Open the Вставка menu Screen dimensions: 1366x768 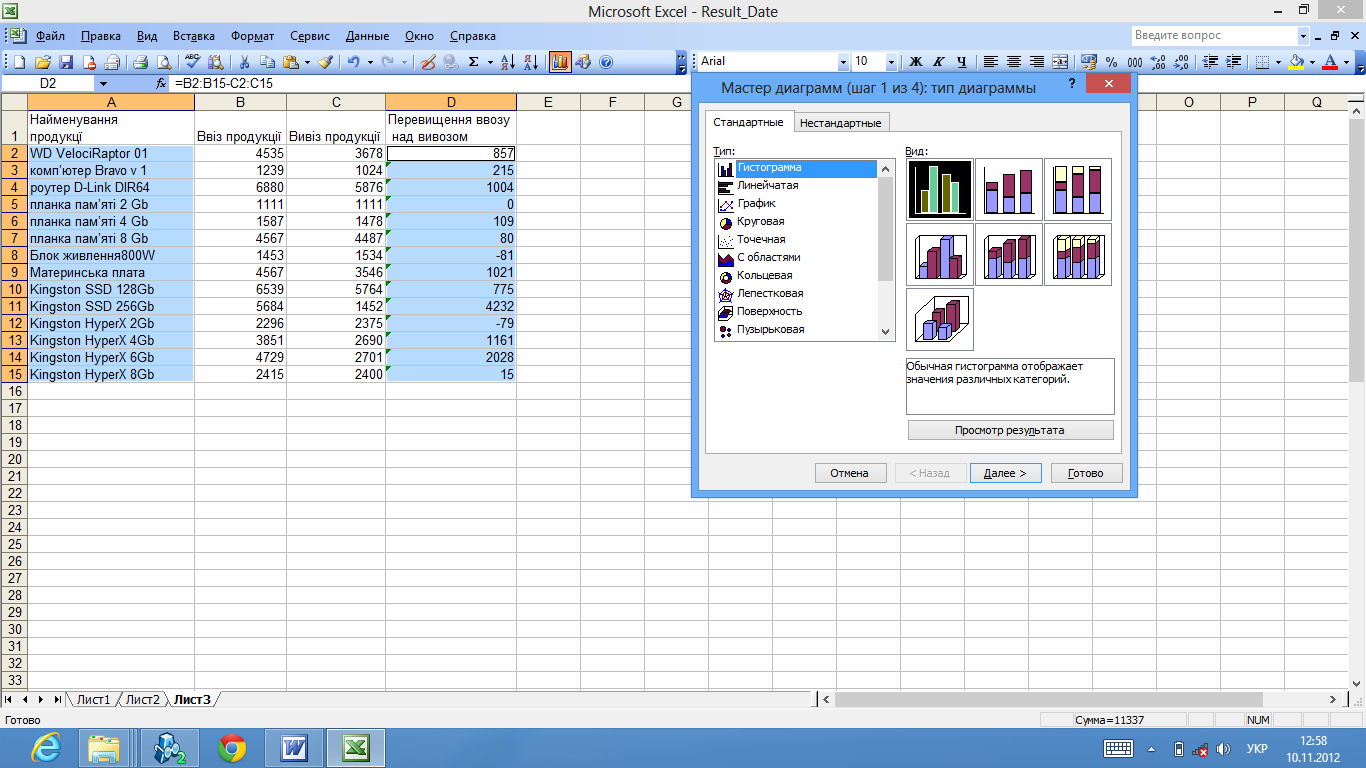click(193, 36)
